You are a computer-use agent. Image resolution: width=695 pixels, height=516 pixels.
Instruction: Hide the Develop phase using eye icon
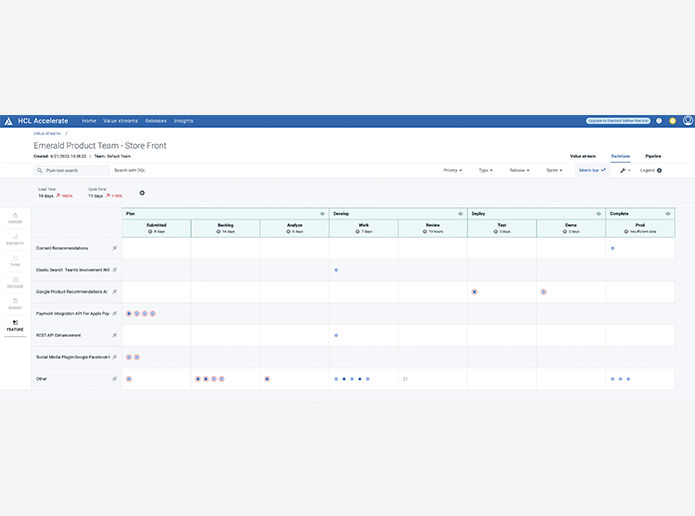click(460, 213)
